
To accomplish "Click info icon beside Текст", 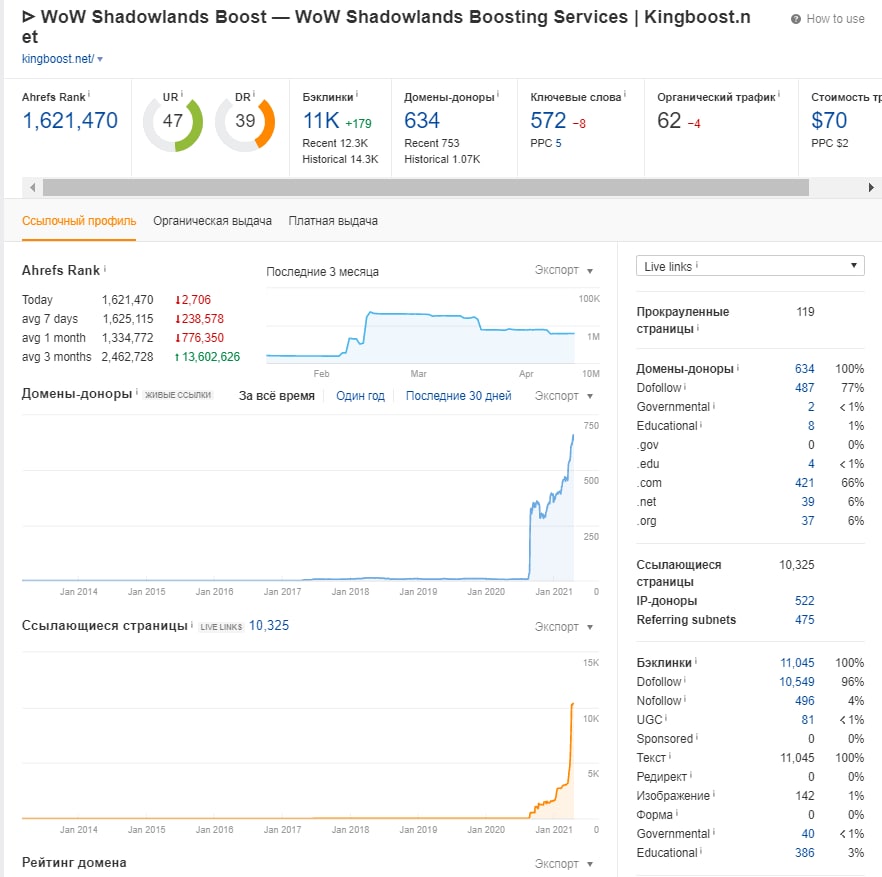I will point(670,756).
